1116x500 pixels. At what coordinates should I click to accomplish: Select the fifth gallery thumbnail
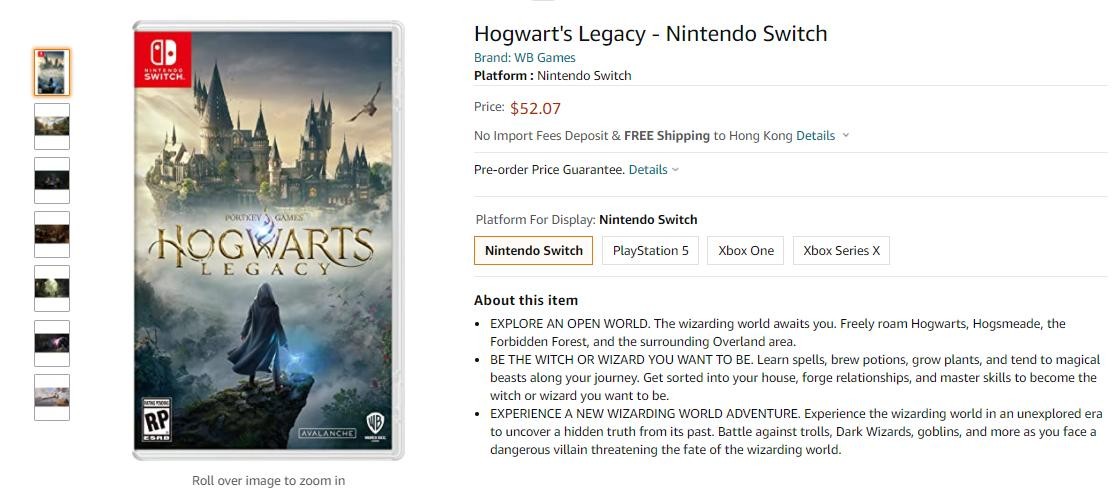[x=52, y=288]
